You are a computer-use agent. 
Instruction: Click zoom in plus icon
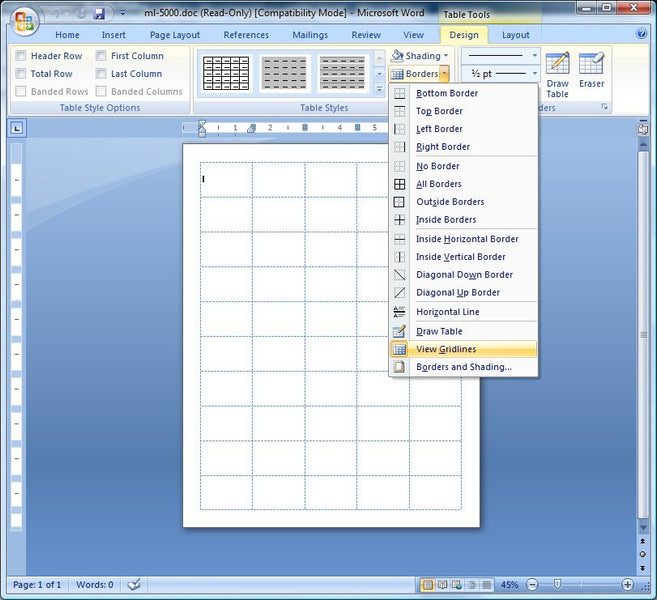tap(627, 584)
